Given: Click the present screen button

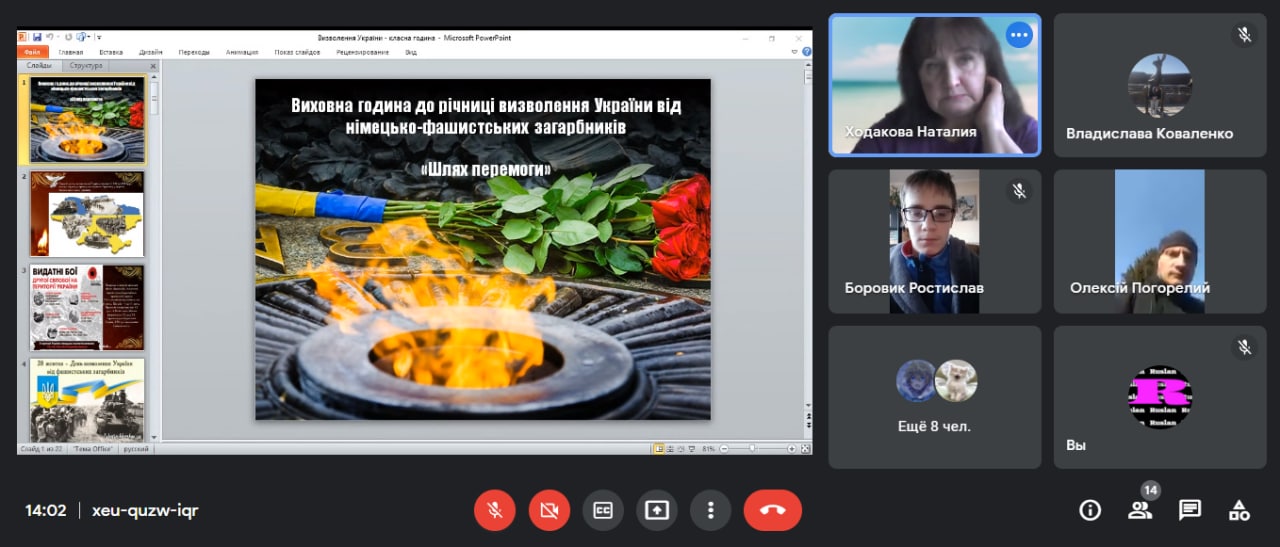Looking at the screenshot, I should click(656, 510).
